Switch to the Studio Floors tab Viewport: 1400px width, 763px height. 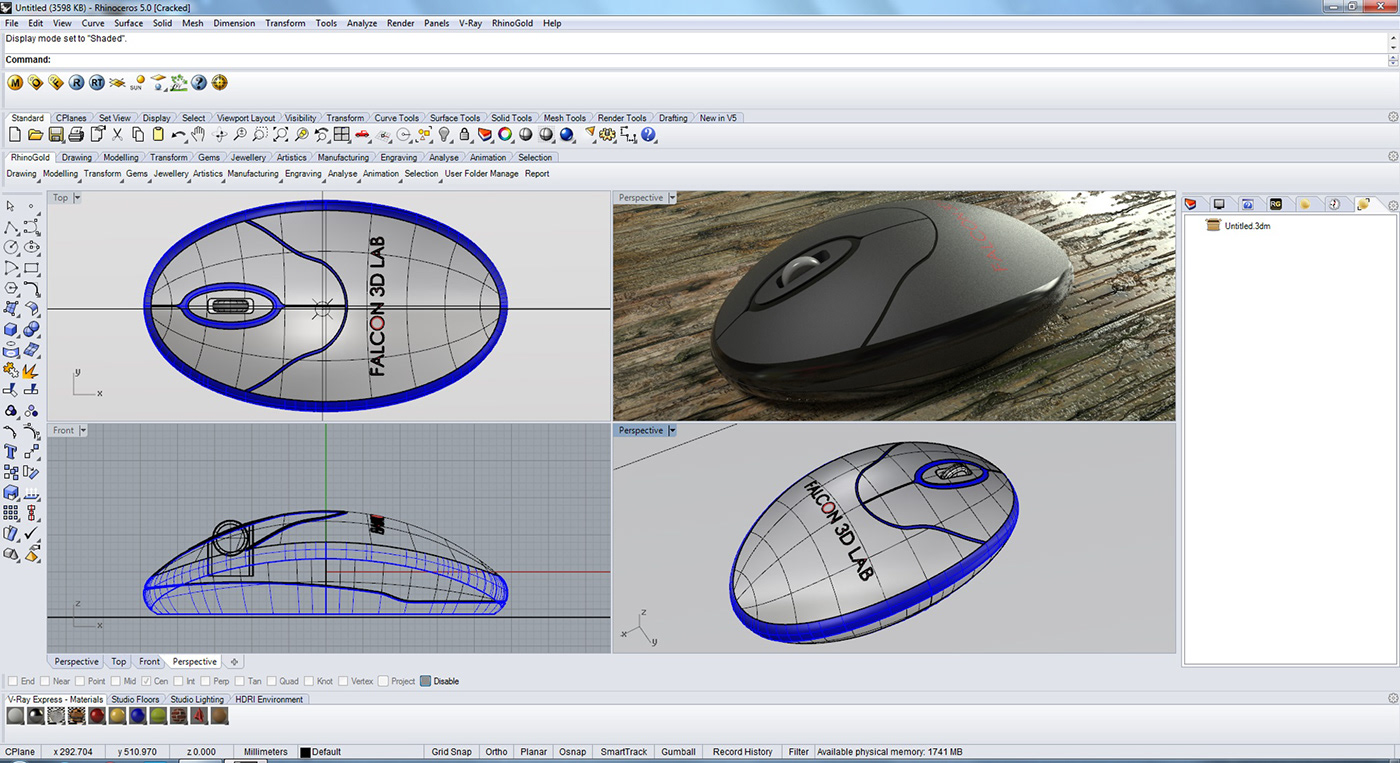[135, 699]
